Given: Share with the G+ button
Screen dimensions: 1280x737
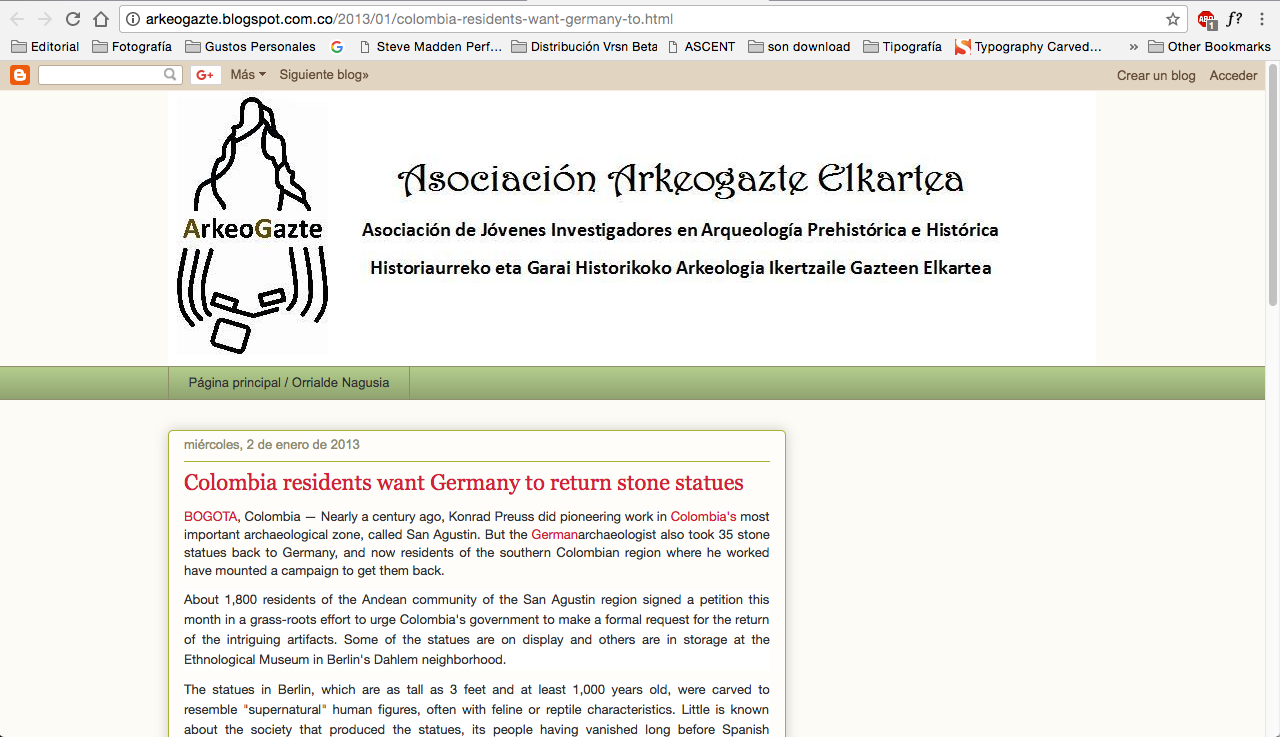Looking at the screenshot, I should click(x=205, y=75).
